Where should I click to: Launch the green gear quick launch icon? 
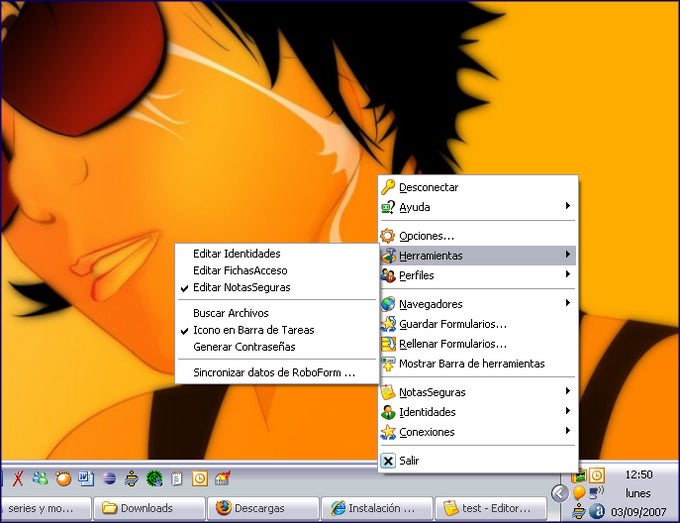pyautogui.click(x=154, y=479)
